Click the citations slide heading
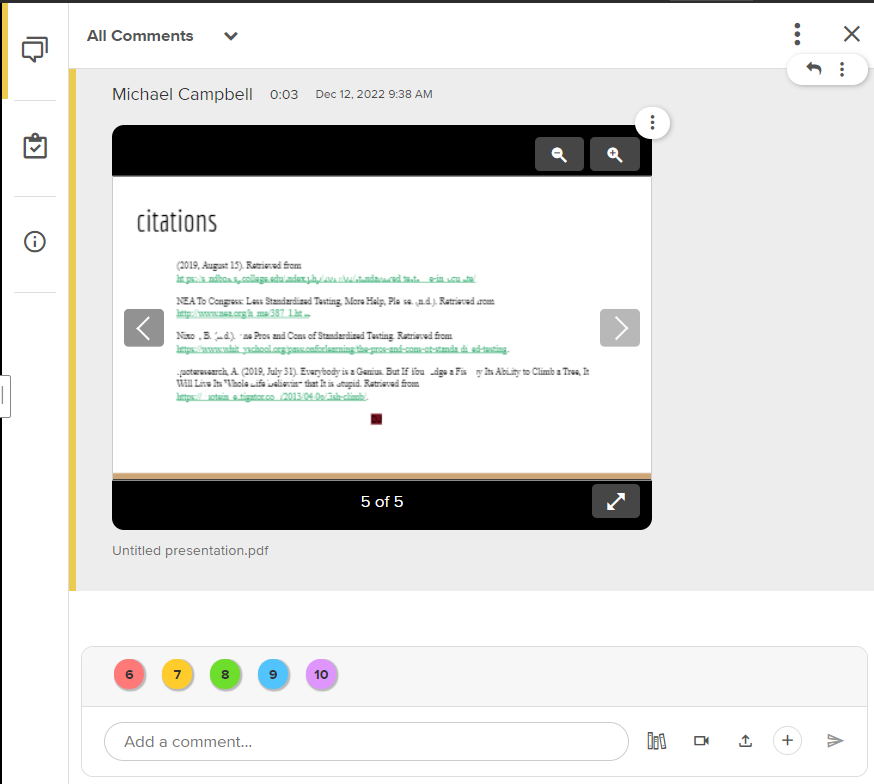The image size is (874, 784). coord(177,222)
